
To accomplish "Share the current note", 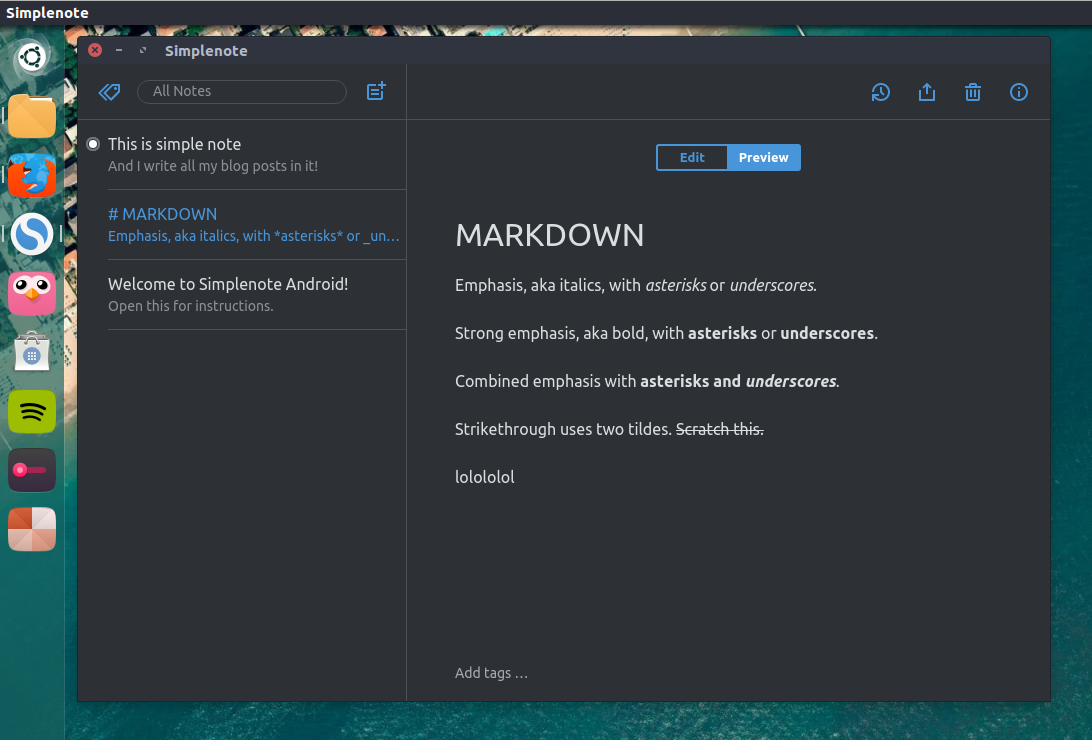I will (926, 92).
